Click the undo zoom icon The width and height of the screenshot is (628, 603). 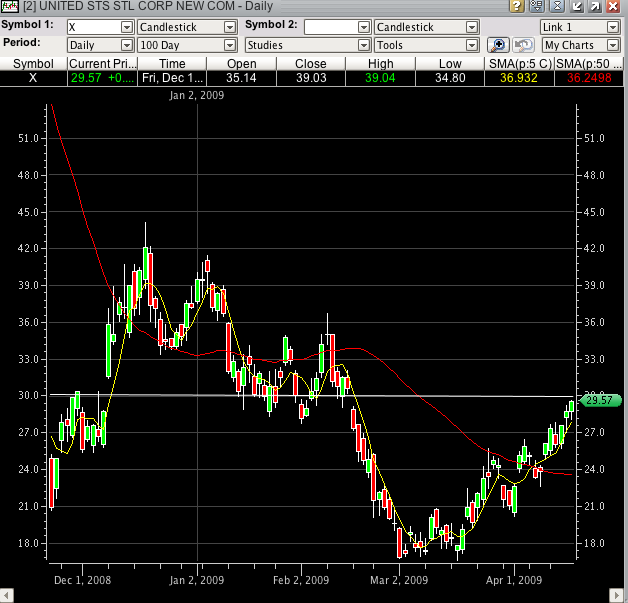pos(522,45)
